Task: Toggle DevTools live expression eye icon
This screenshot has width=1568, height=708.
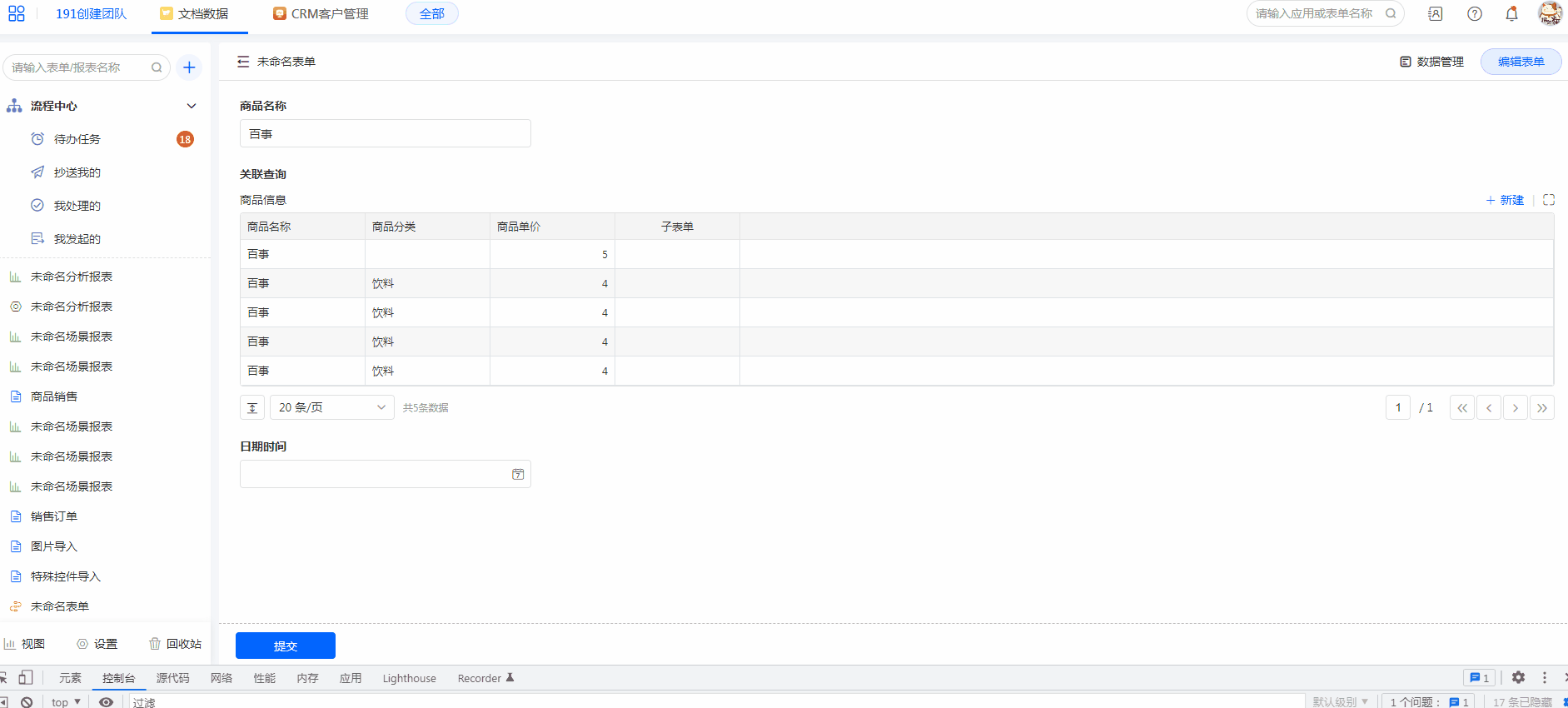Action: [106, 702]
